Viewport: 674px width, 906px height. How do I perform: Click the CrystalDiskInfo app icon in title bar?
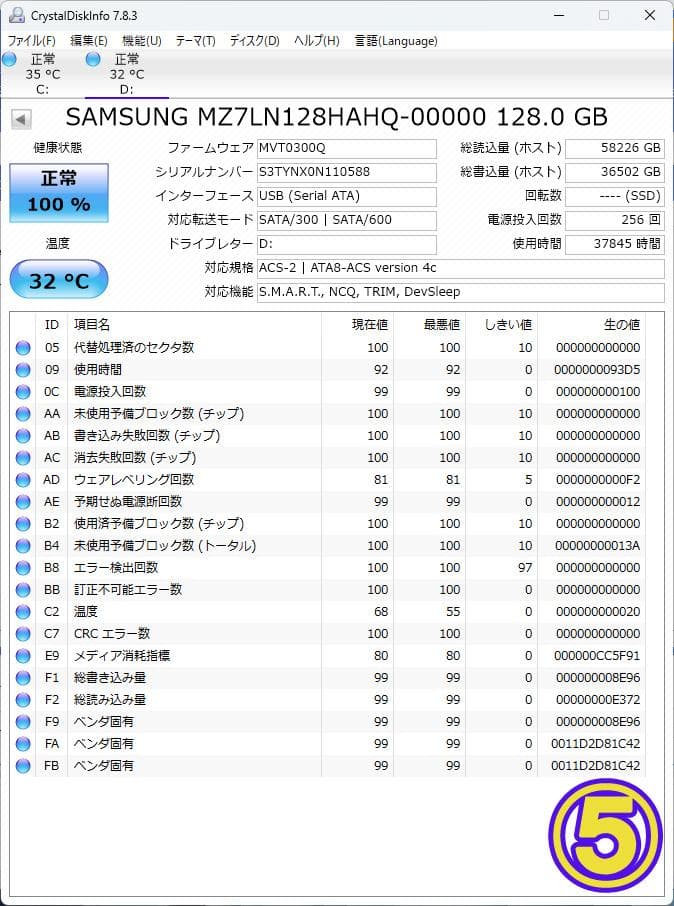tap(17, 15)
